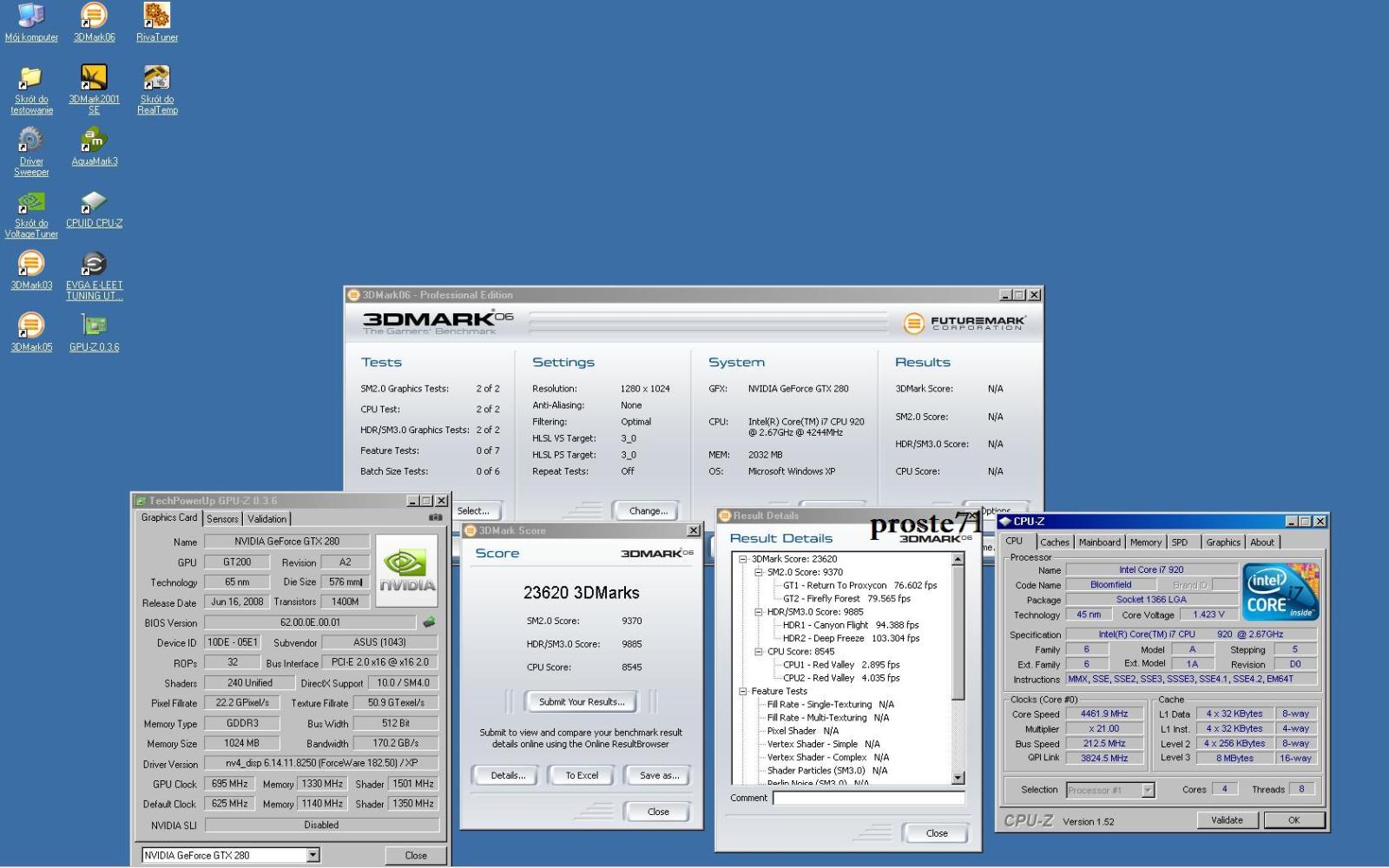Open the SPD tab in CPU-Z
This screenshot has height=868, width=1389.
1180,542
